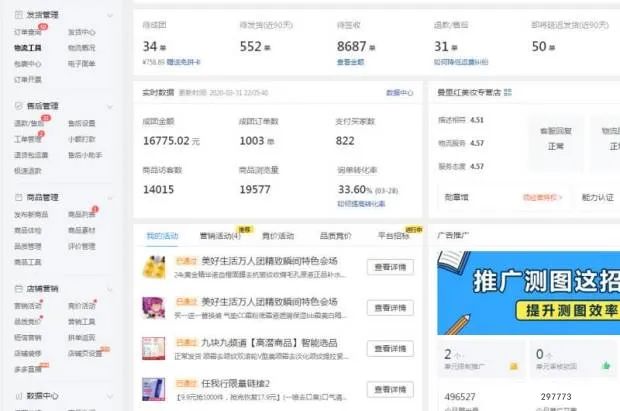Open the thumbnail of the second 美好生活万人团 activity
This screenshot has height=411, width=620.
[x=154, y=308]
